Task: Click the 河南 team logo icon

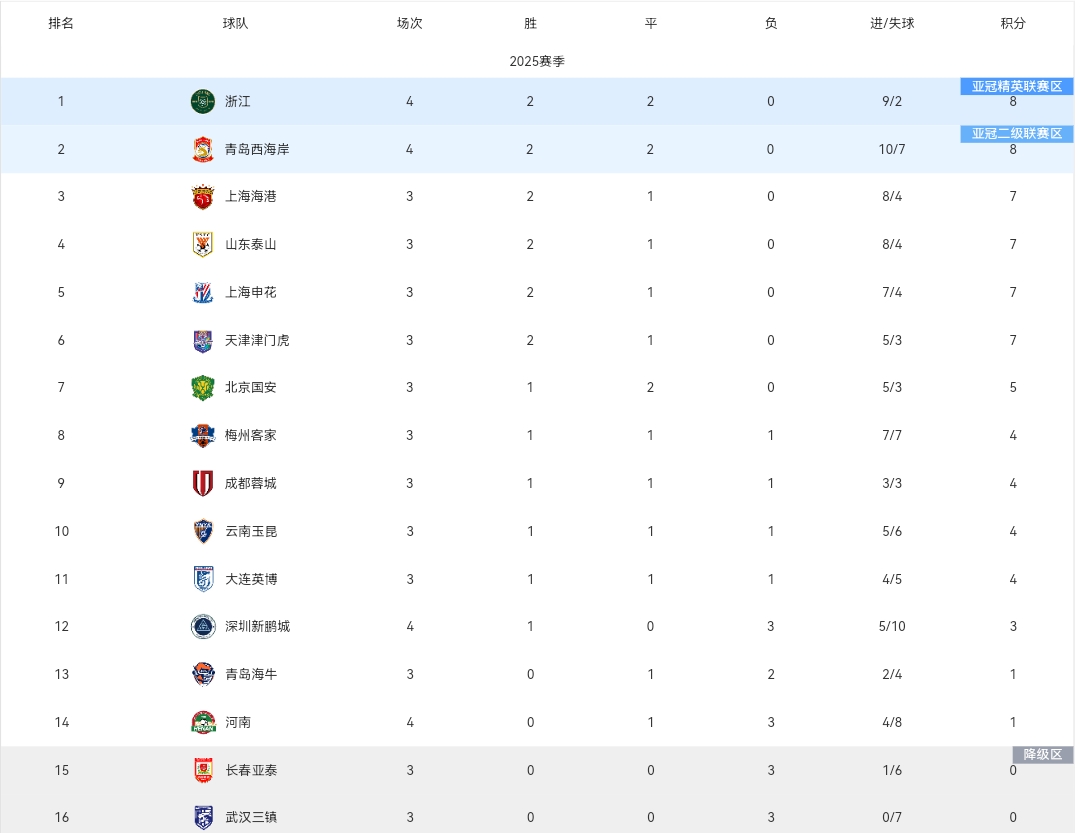Action: coord(202,722)
